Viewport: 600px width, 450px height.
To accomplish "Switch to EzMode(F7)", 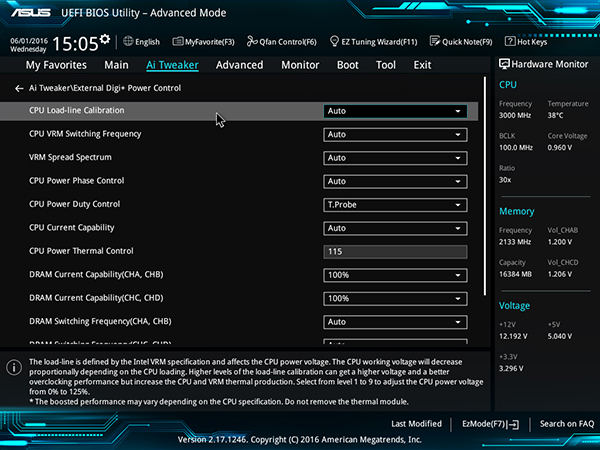I will 491,424.
